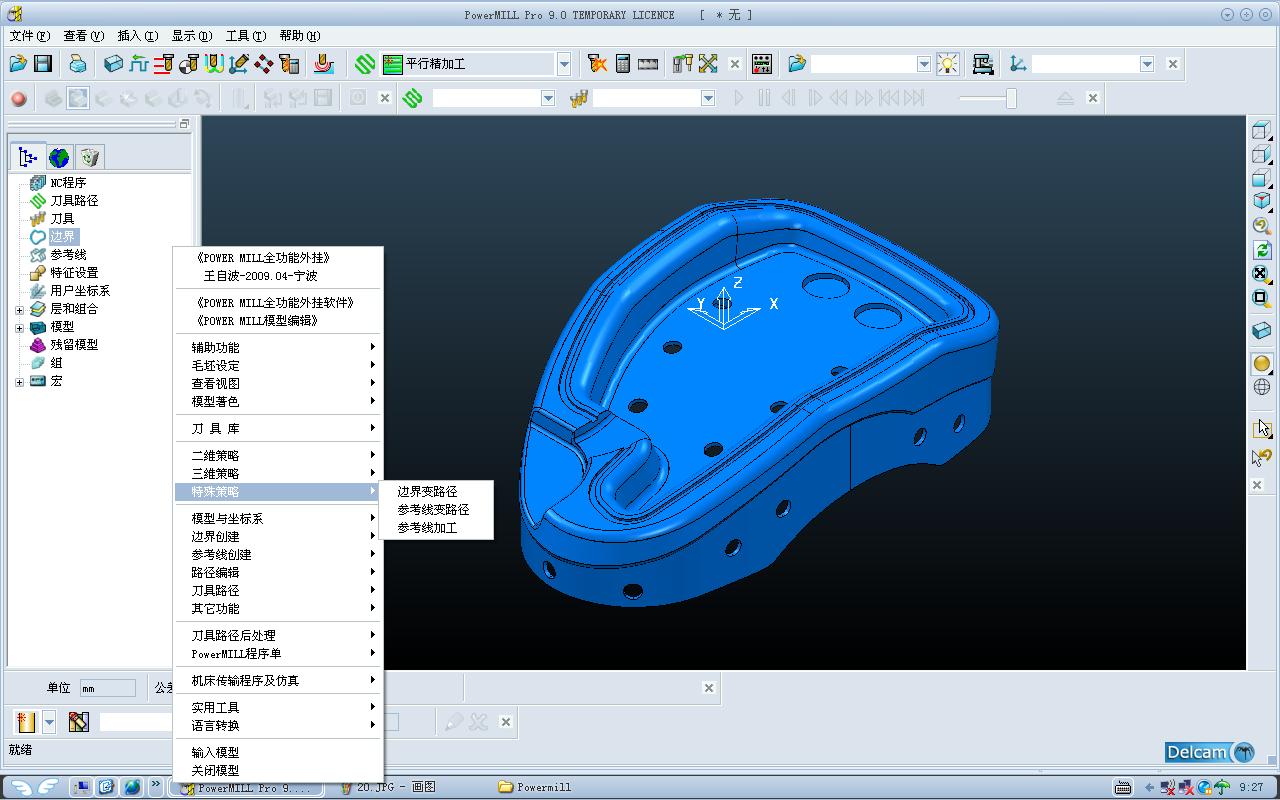
Task: Open the block definition cube icon
Action: (x=114, y=64)
